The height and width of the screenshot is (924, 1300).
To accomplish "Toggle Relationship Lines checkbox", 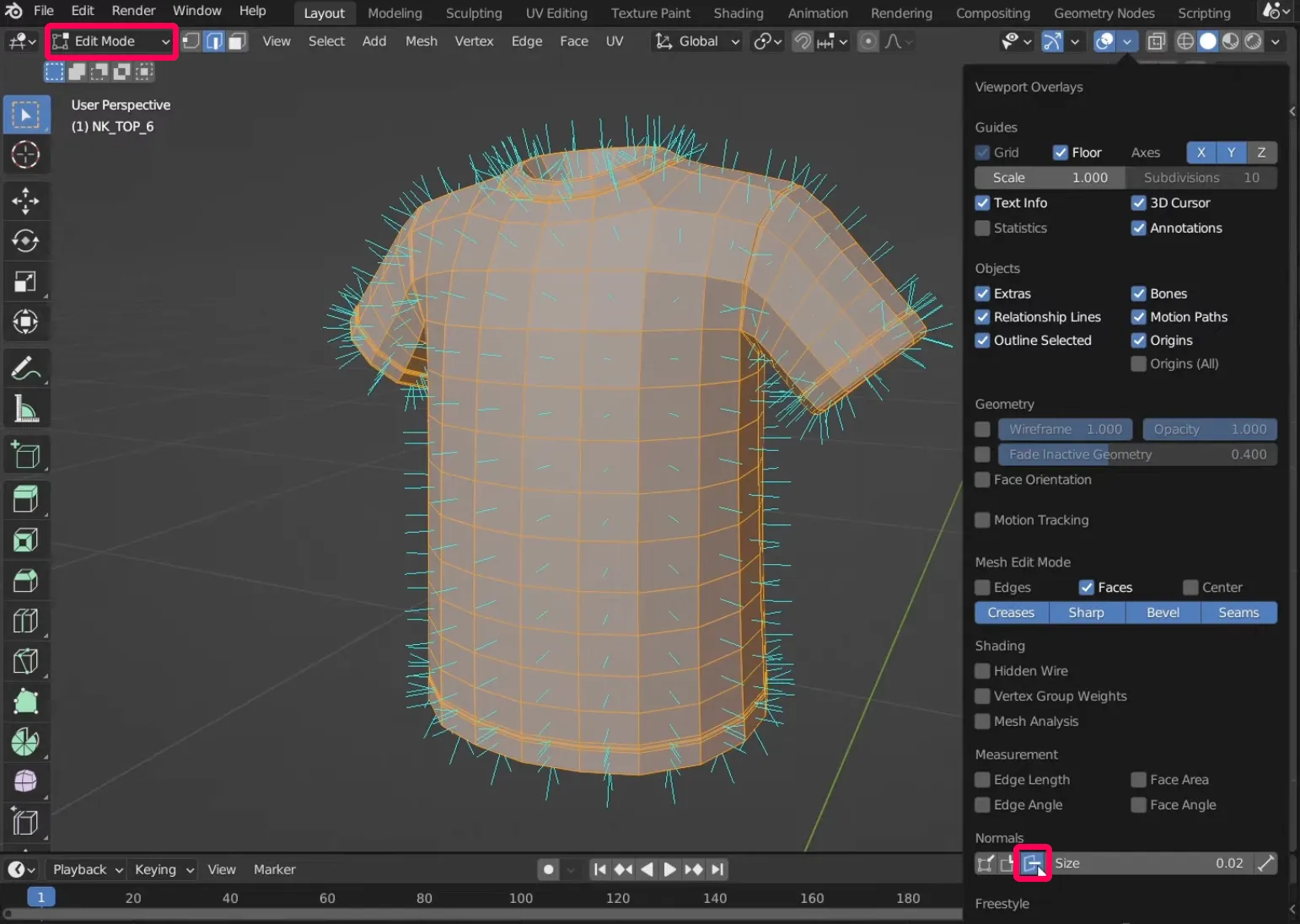I will [982, 317].
